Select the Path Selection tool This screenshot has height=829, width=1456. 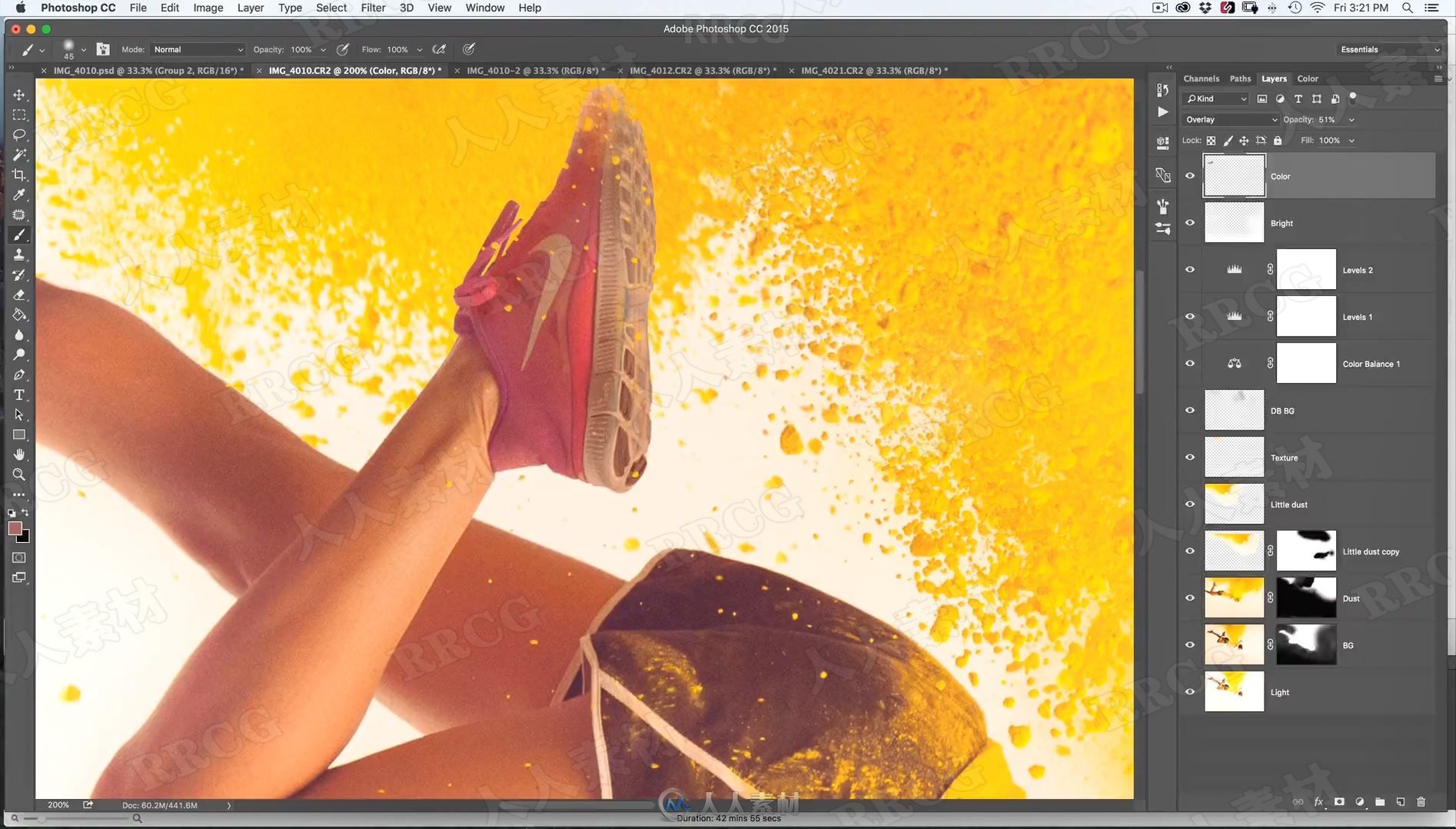[19, 414]
